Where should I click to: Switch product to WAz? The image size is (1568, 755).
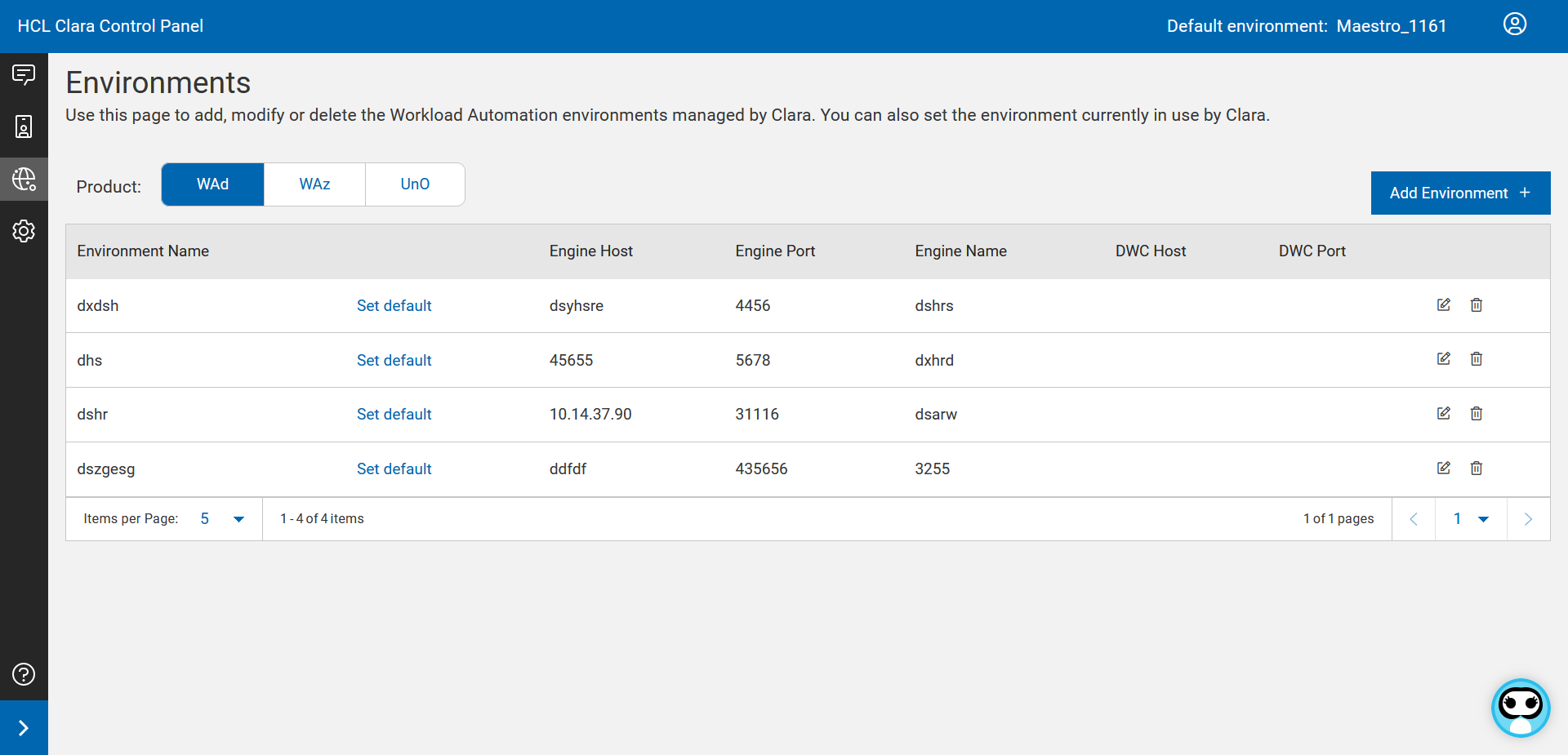[314, 184]
